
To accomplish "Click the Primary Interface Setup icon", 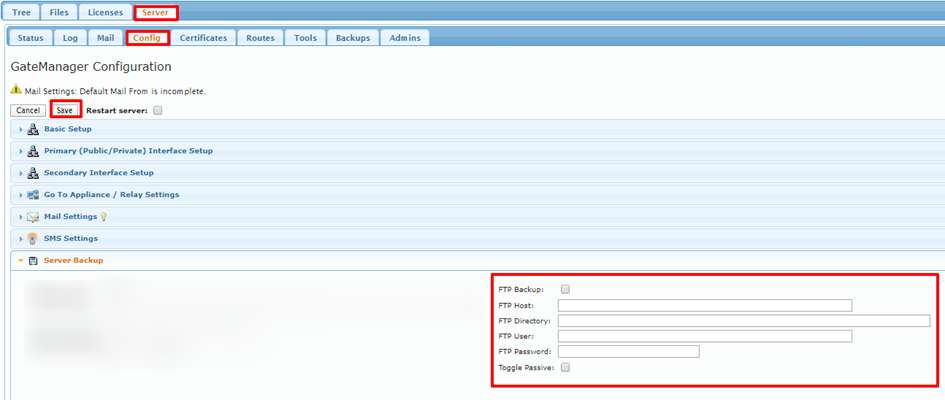I will tap(33, 151).
